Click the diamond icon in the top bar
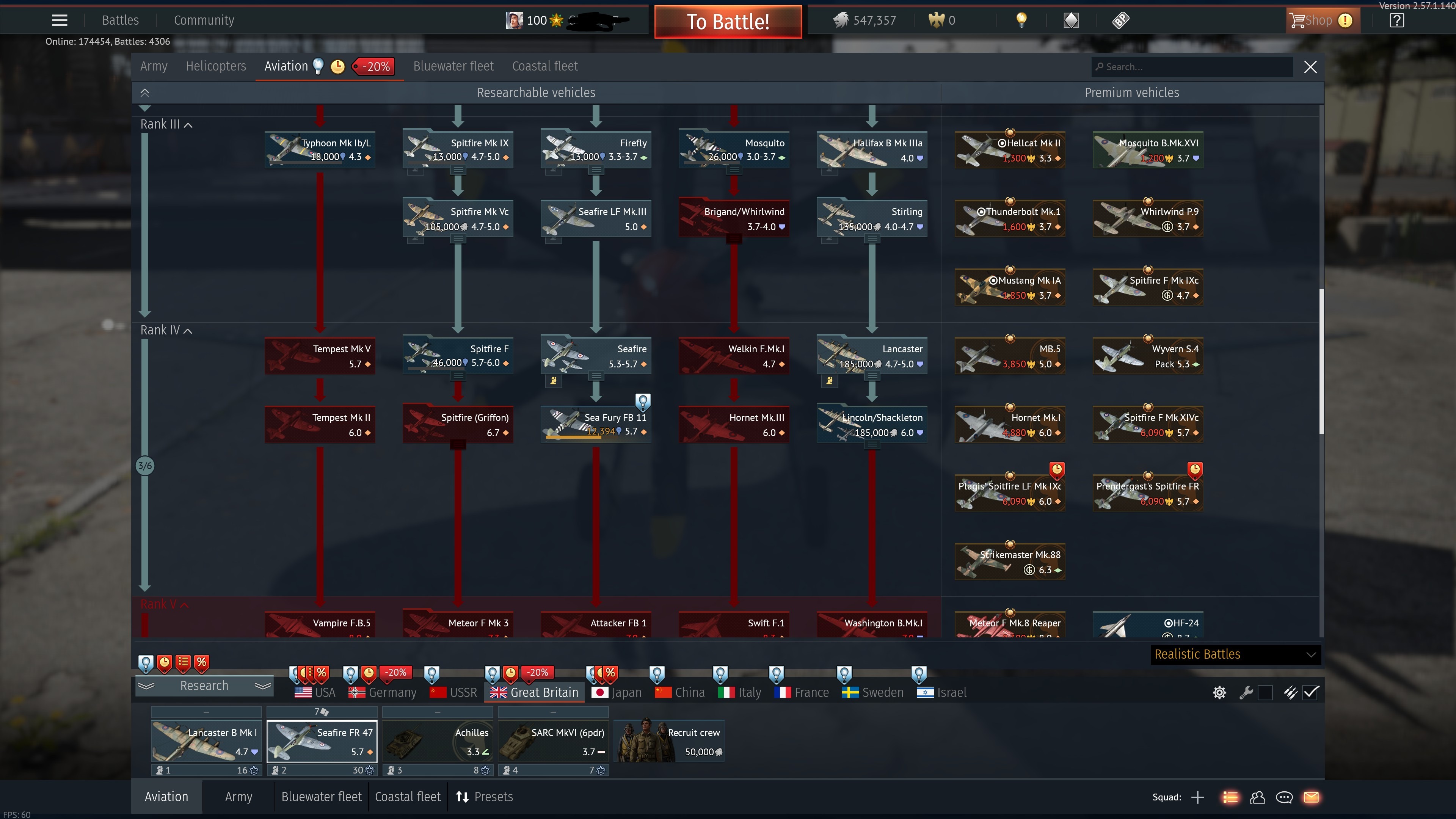Image resolution: width=1456 pixels, height=819 pixels. (1071, 20)
